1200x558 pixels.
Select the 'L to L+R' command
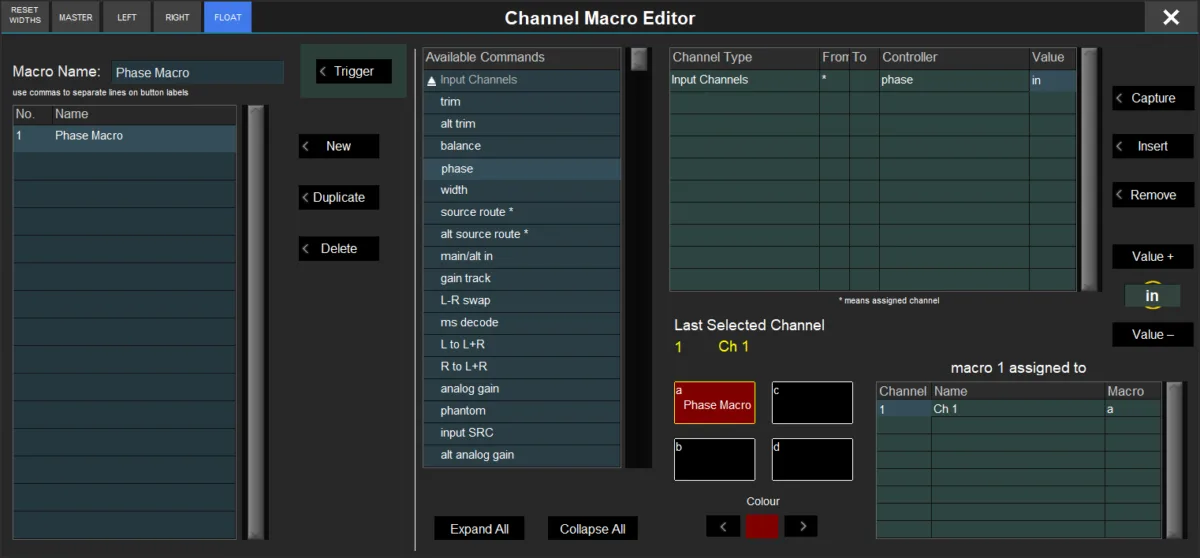pos(521,344)
